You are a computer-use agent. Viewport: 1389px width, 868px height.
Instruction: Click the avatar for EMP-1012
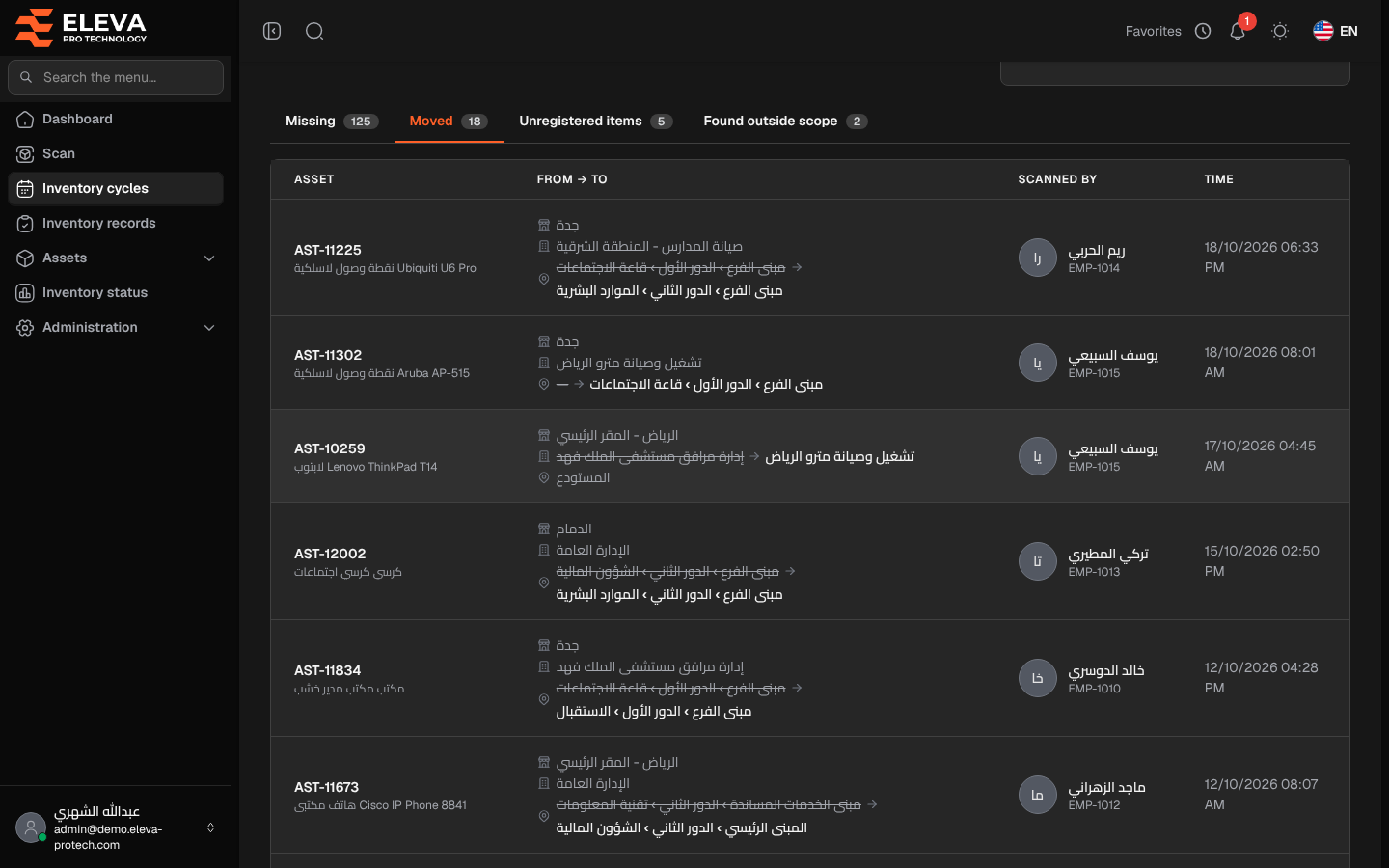pyautogui.click(x=1037, y=795)
